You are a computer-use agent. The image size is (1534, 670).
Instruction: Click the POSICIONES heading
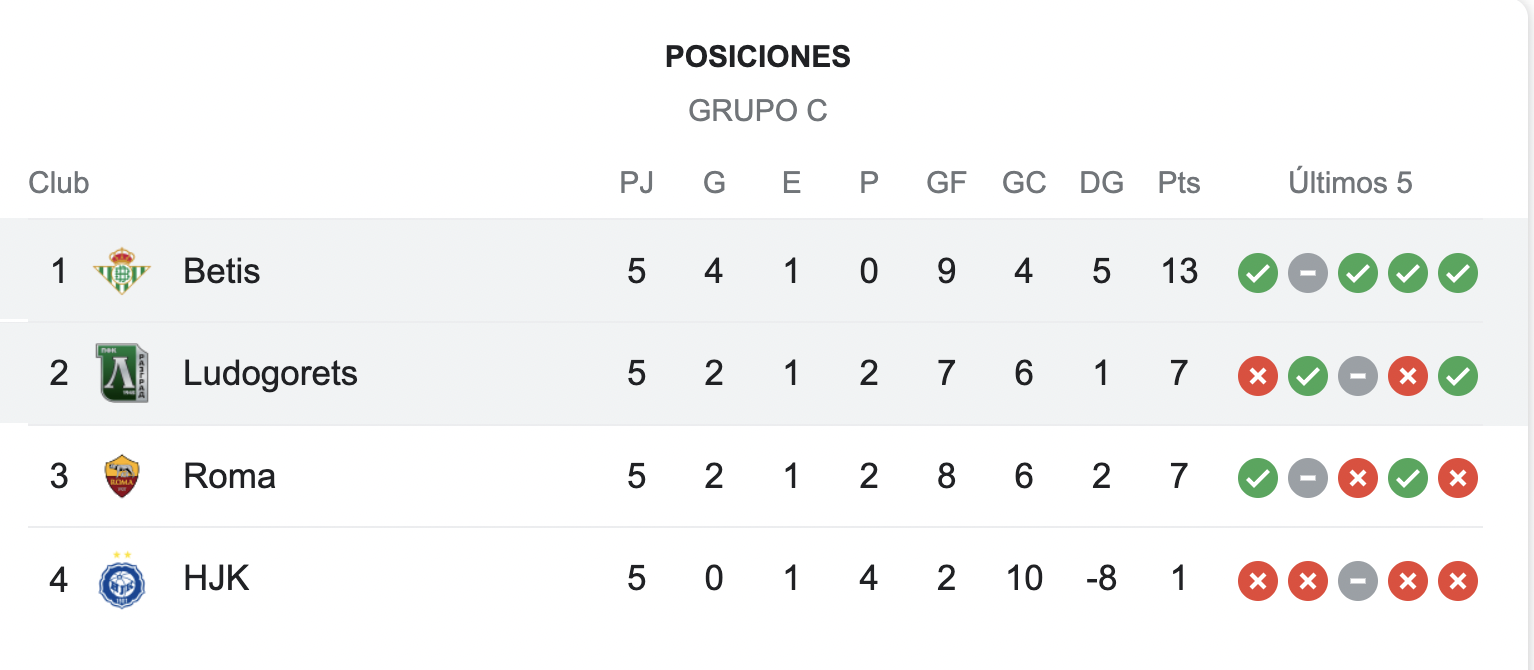click(758, 57)
